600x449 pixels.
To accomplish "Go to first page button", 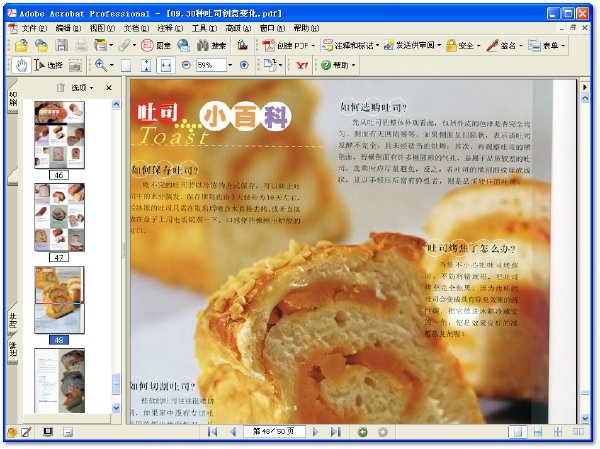I will pyautogui.click(x=212, y=432).
